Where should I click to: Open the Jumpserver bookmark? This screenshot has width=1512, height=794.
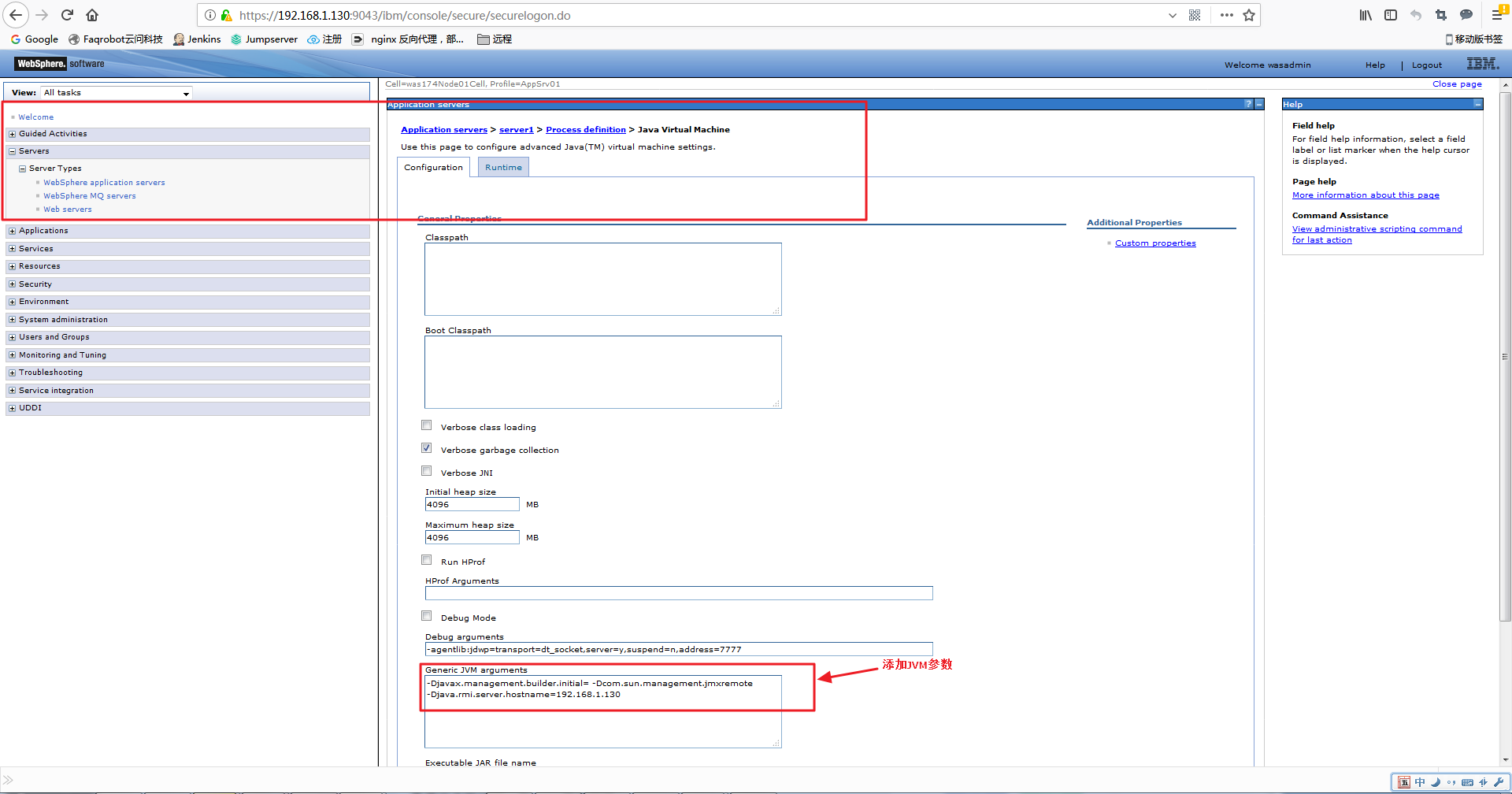pyautogui.click(x=264, y=39)
